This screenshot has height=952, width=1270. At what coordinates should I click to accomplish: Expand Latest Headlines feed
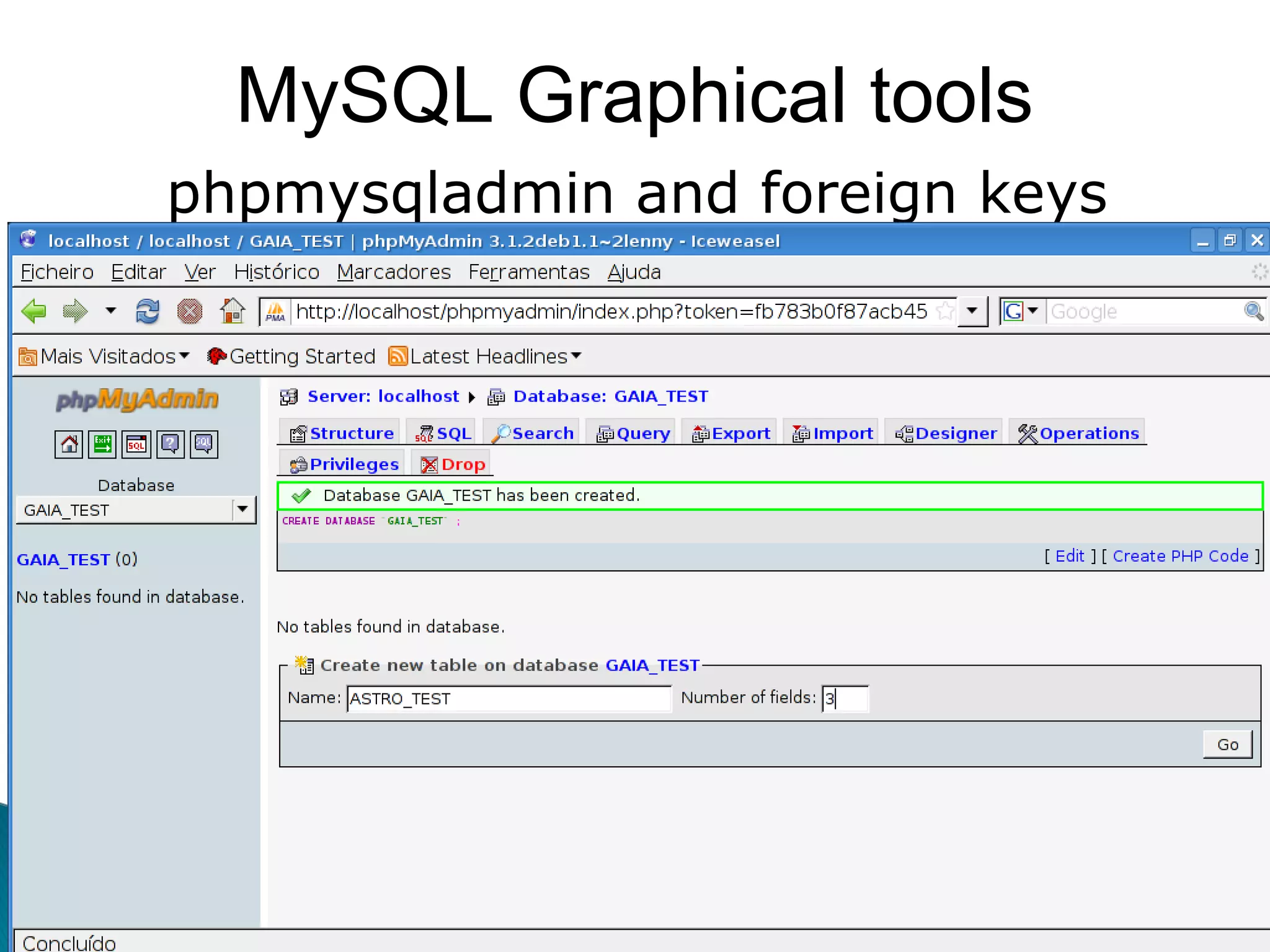click(x=485, y=356)
